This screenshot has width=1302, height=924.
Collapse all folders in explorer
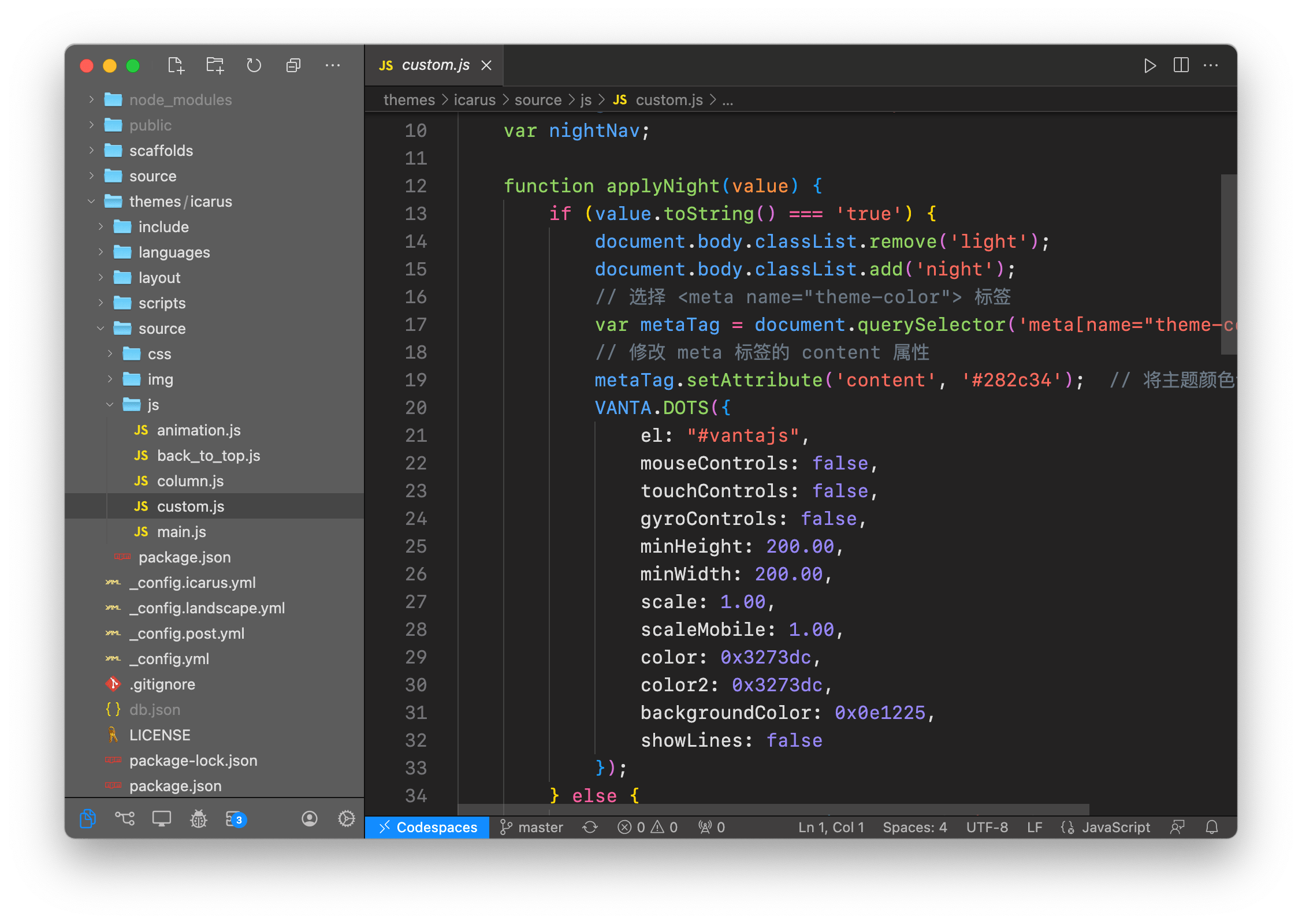tap(293, 65)
